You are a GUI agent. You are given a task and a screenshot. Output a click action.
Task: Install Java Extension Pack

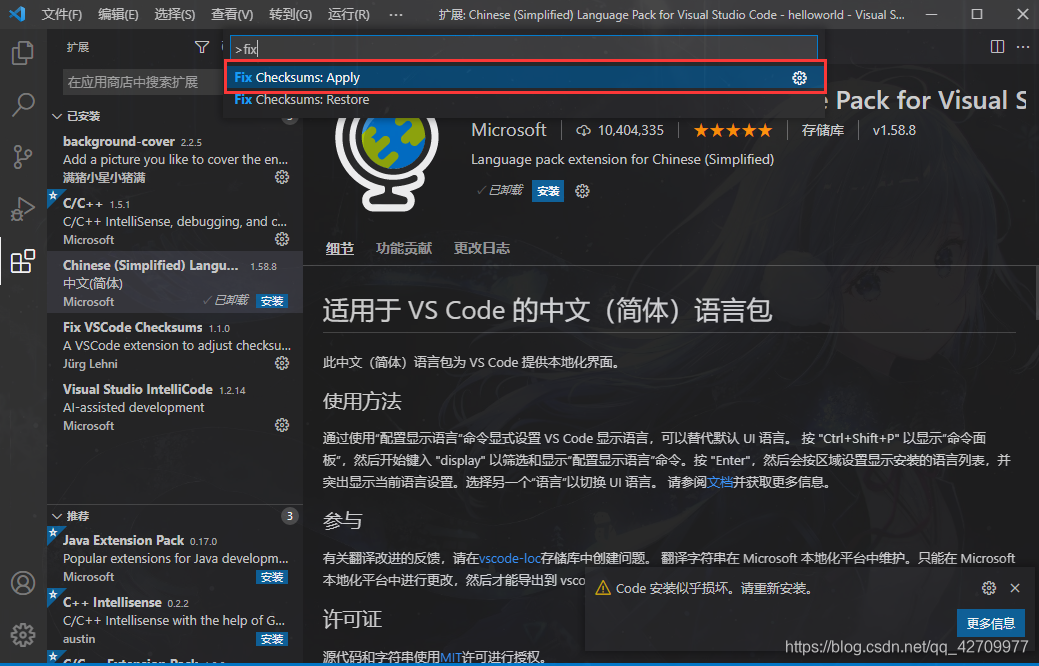(x=272, y=577)
